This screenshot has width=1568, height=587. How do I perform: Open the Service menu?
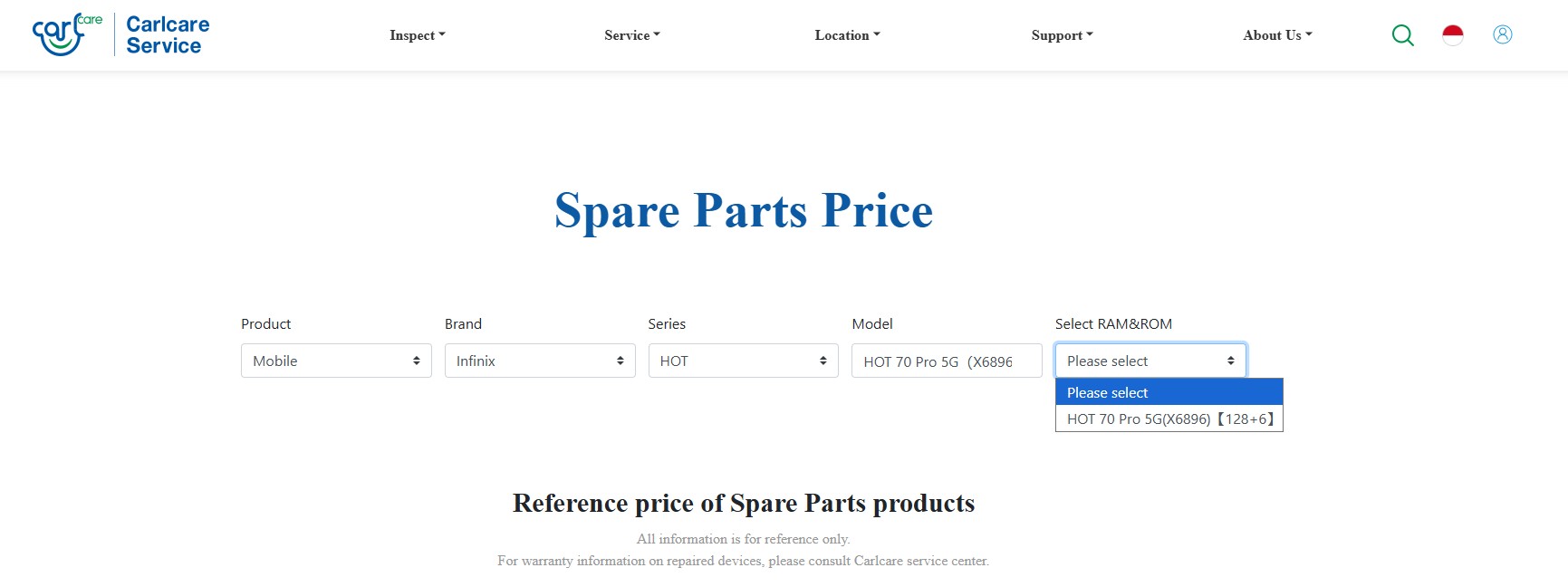click(x=631, y=35)
